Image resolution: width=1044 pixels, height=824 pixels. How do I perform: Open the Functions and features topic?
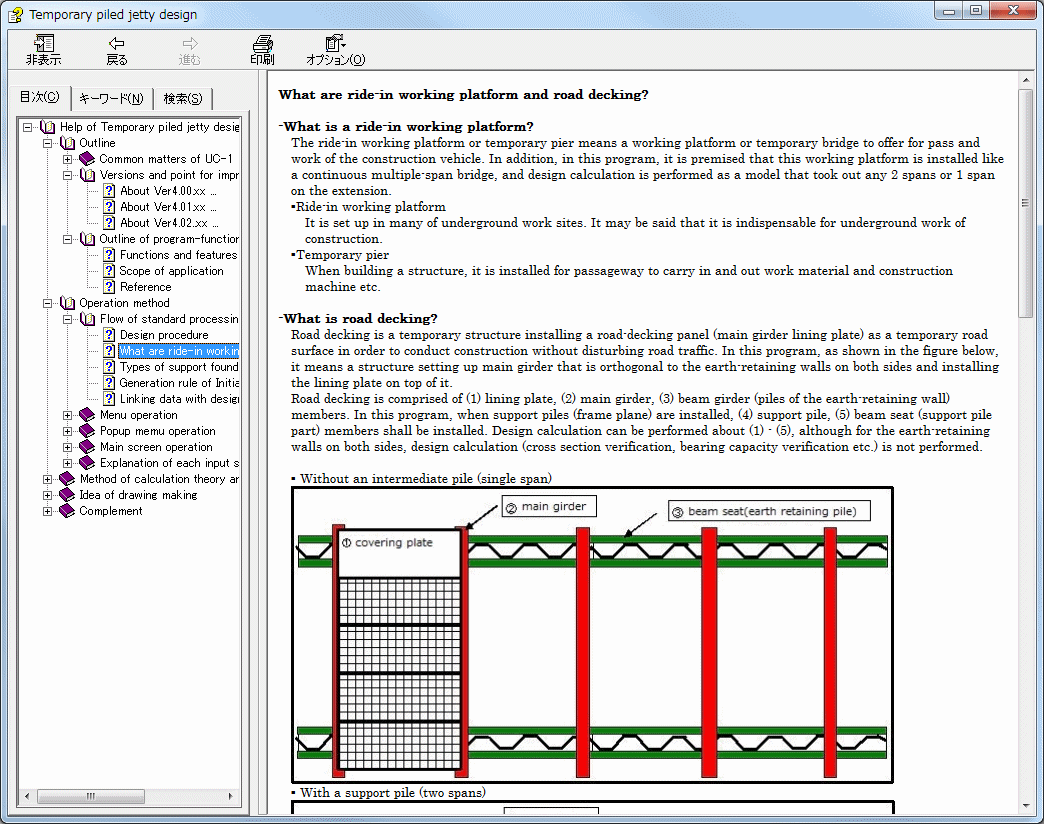[178, 255]
